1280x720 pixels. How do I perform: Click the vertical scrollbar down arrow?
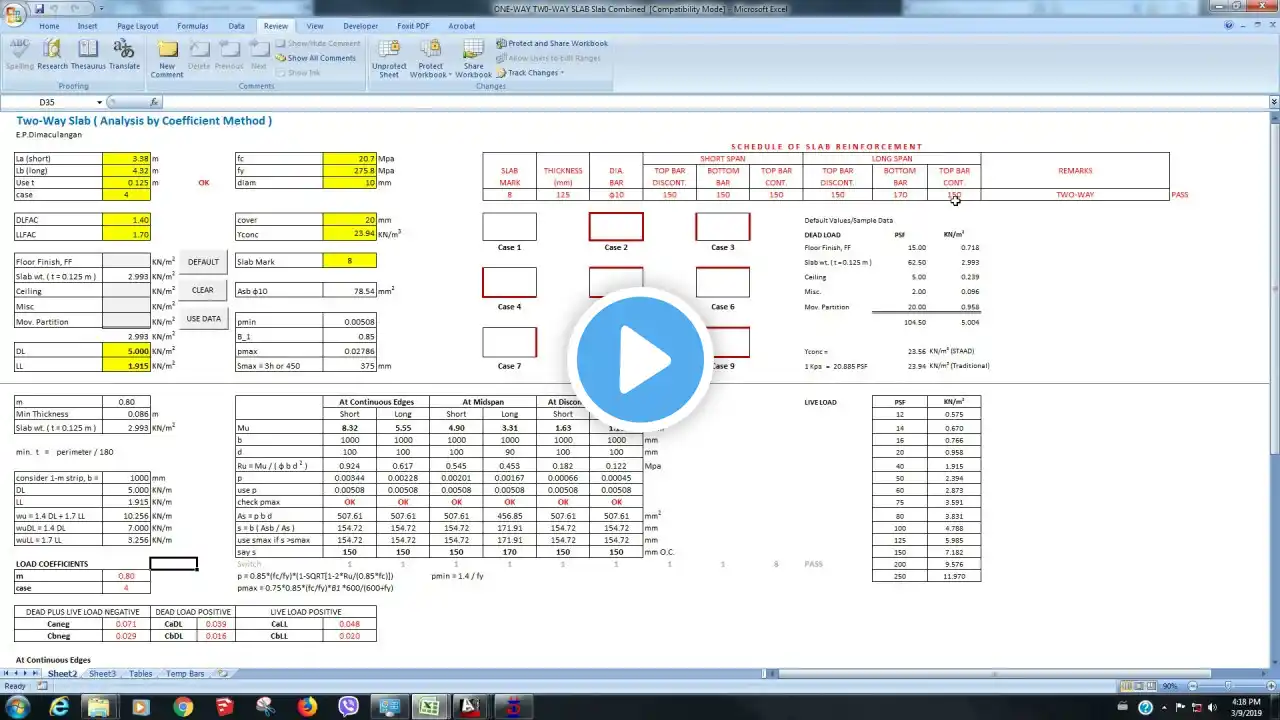point(1273,662)
